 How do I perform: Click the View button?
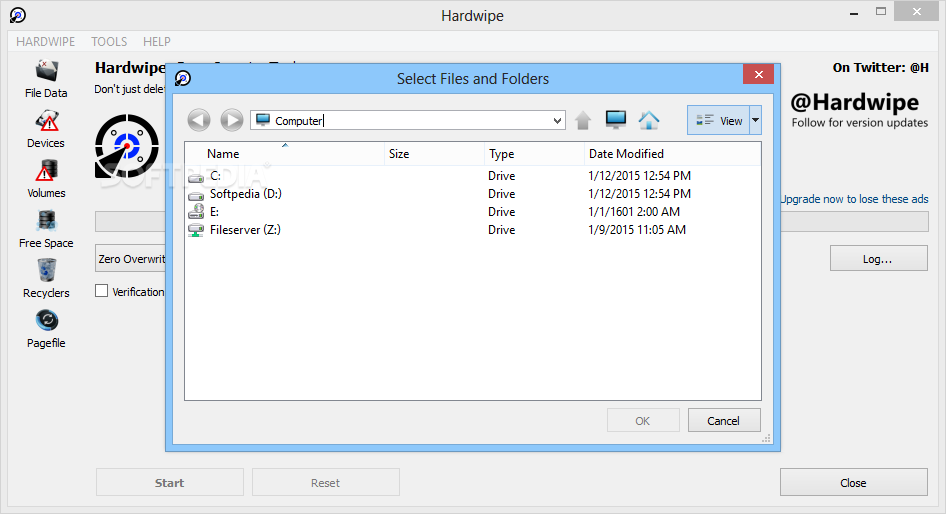[719, 120]
